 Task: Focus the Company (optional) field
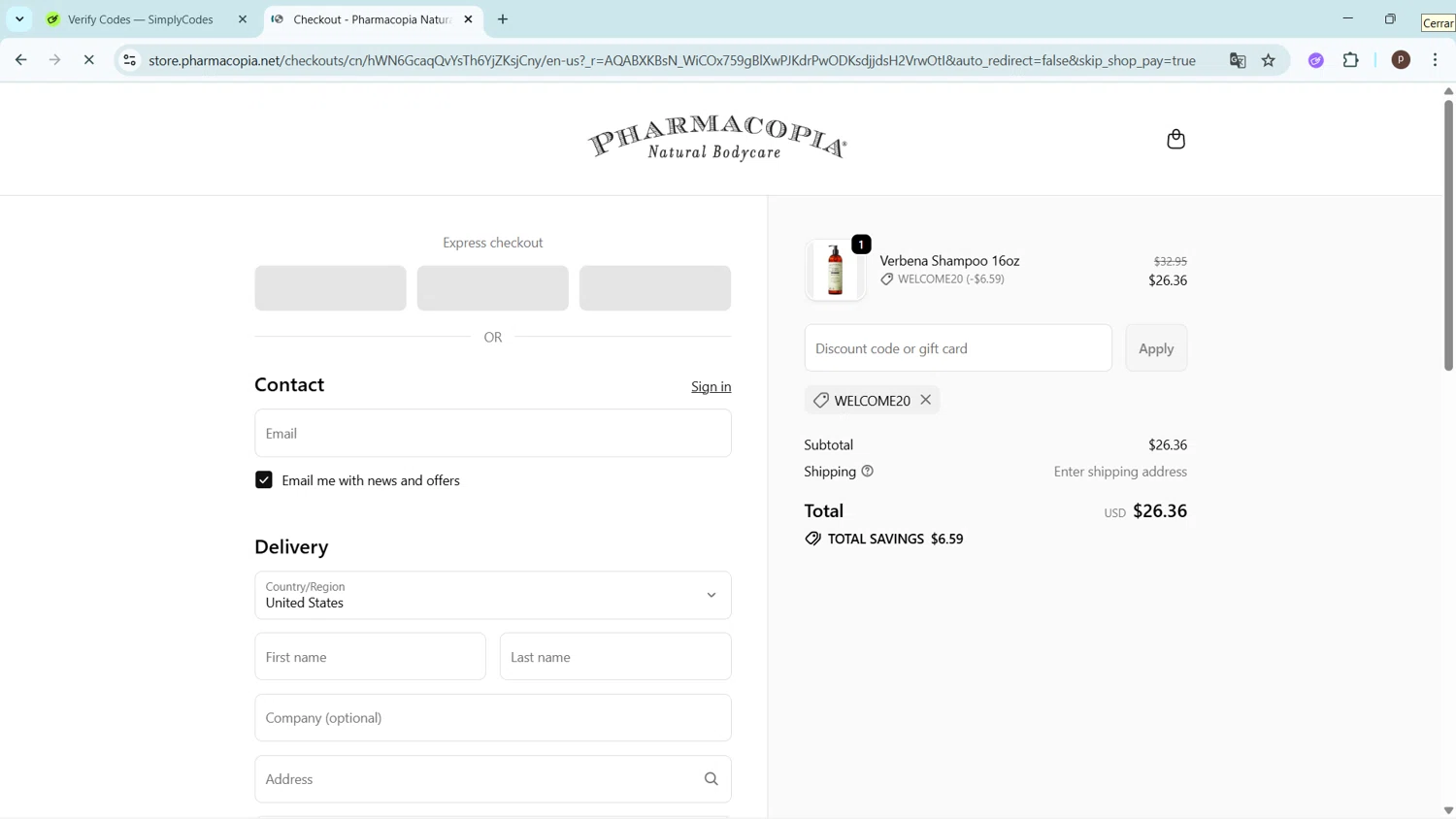493,718
